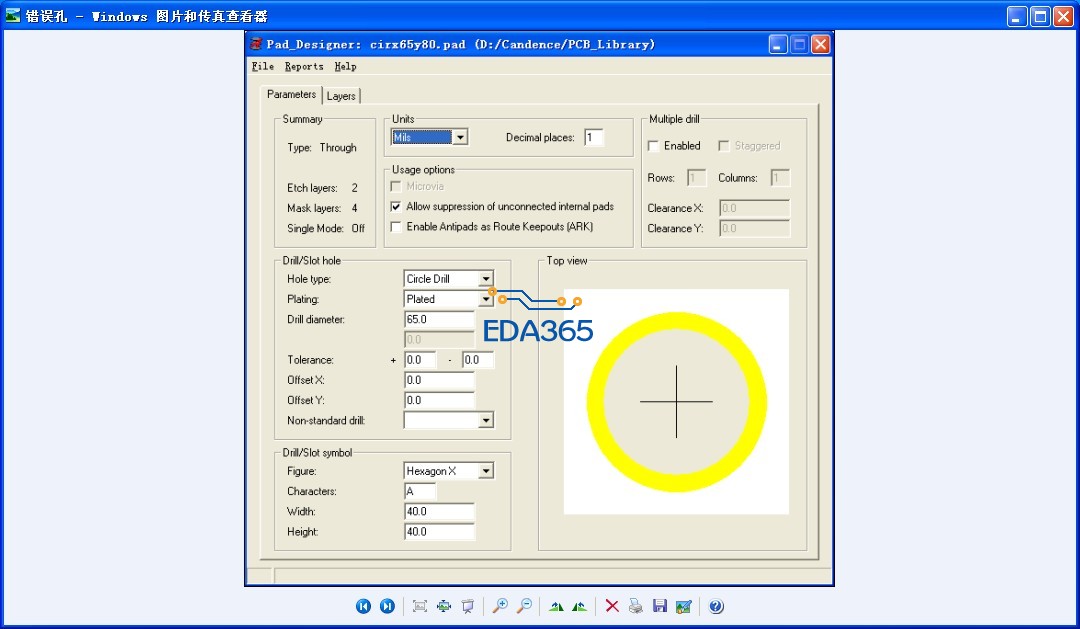Expand the Non-standard drill dropdown
The width and height of the screenshot is (1080, 629).
[486, 420]
